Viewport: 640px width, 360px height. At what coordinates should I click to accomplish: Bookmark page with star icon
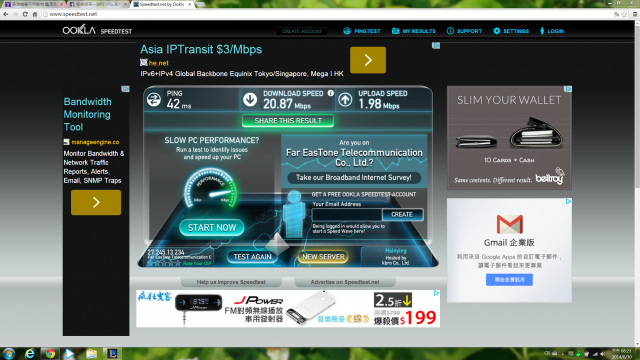[624, 14]
